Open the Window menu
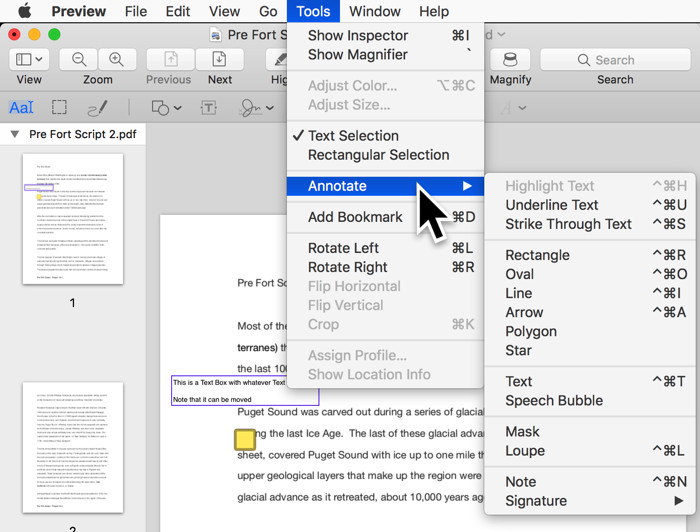Viewport: 700px width, 532px height. coord(375,11)
